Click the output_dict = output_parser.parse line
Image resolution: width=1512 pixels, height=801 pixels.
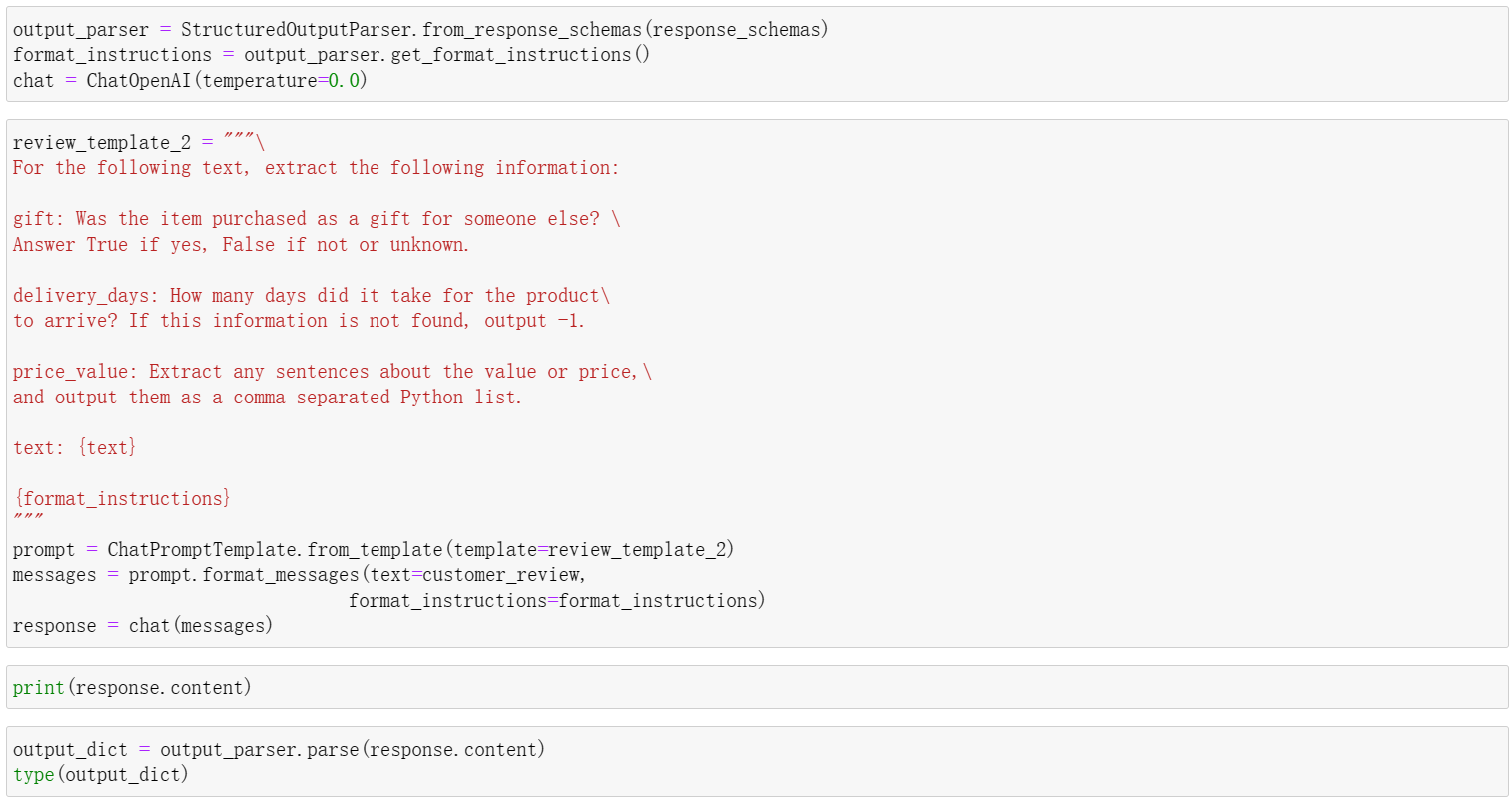tap(279, 750)
